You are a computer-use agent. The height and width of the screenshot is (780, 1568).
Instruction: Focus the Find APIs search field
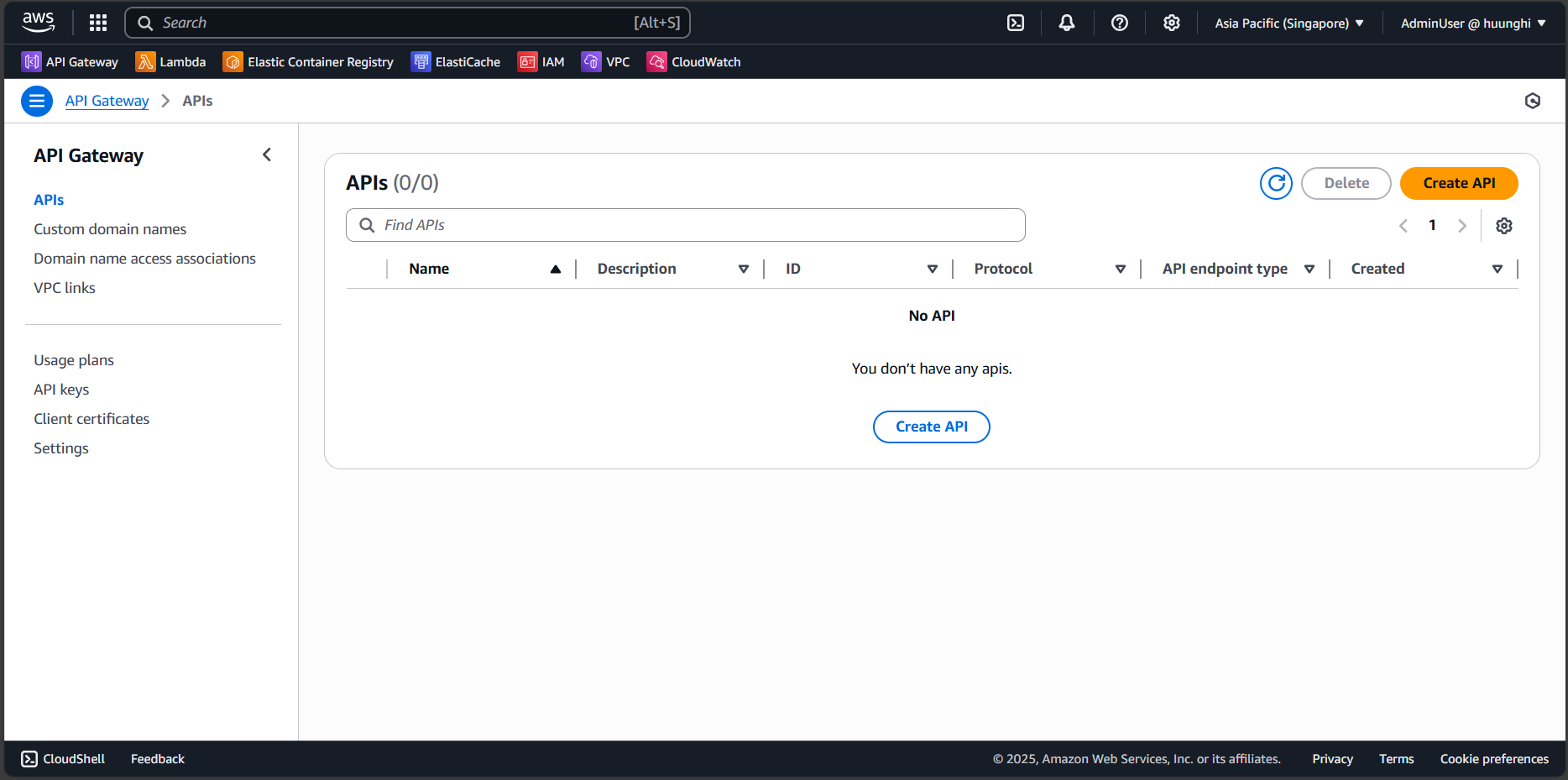point(685,225)
